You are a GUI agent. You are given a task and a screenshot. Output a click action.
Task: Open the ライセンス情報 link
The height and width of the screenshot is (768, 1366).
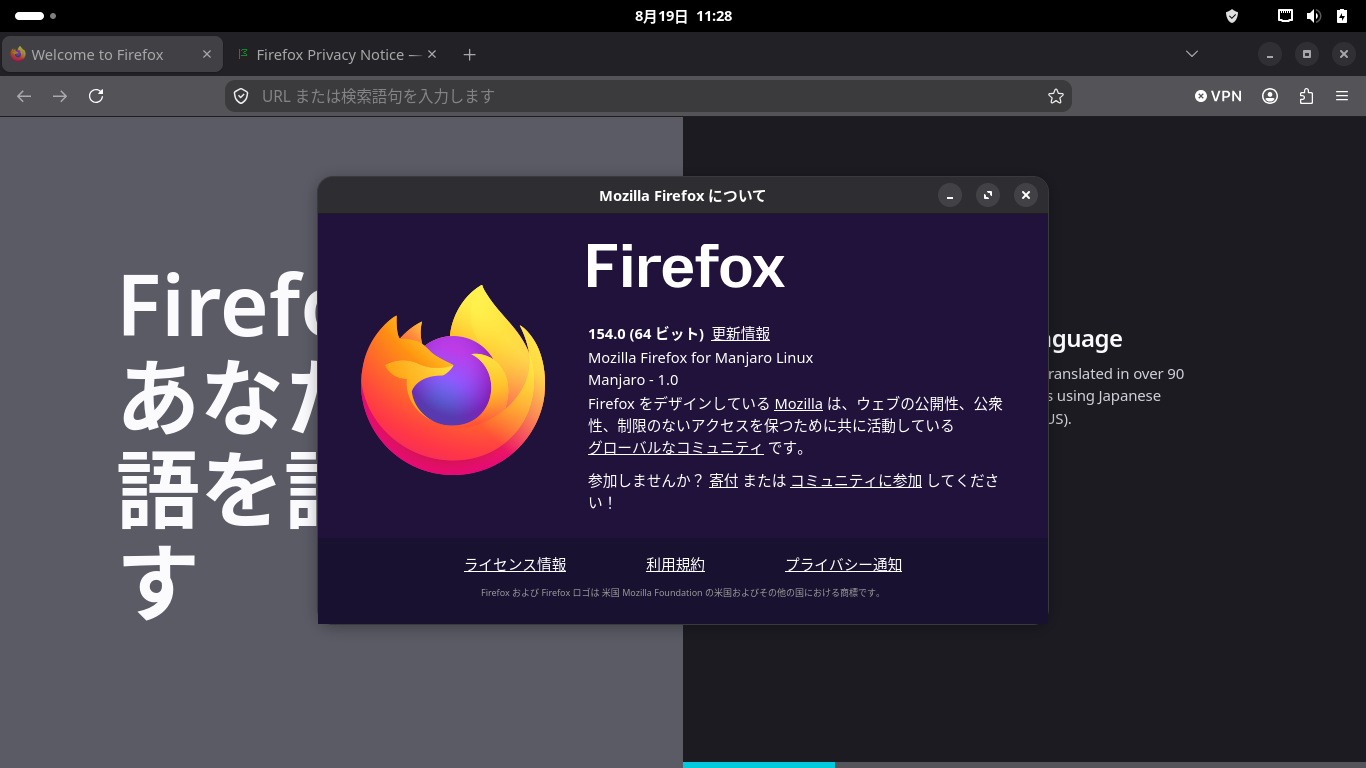[515, 565]
